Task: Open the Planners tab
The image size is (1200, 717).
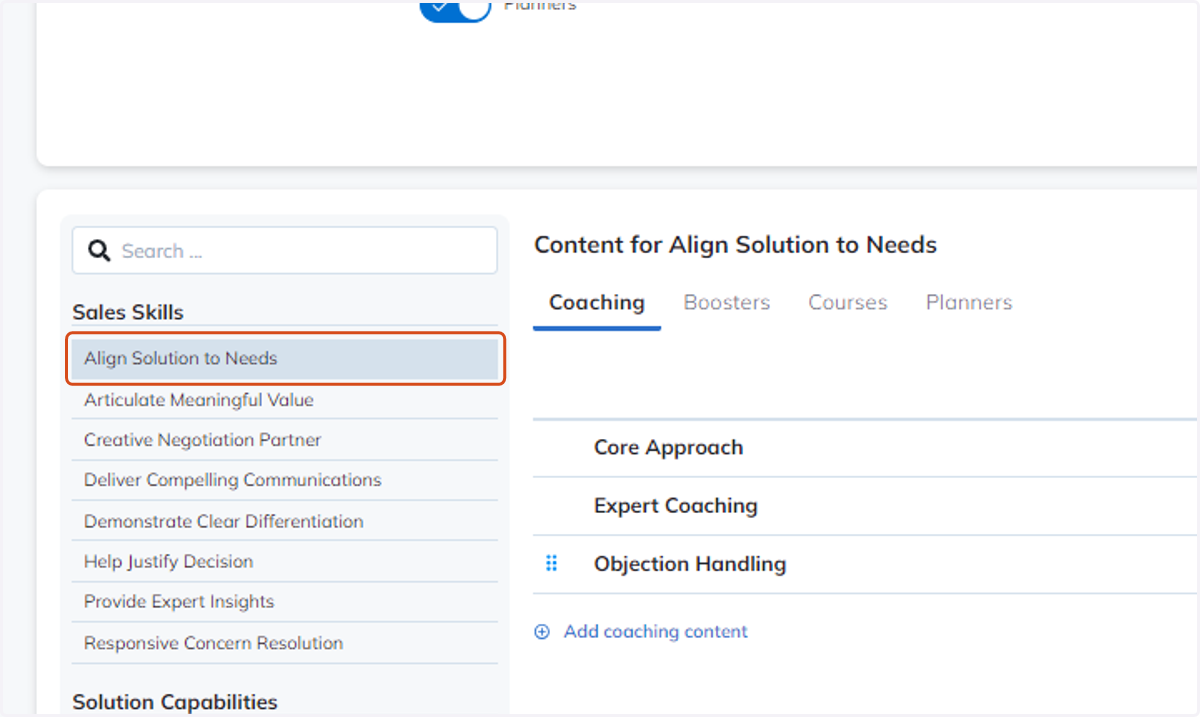Action: click(969, 303)
